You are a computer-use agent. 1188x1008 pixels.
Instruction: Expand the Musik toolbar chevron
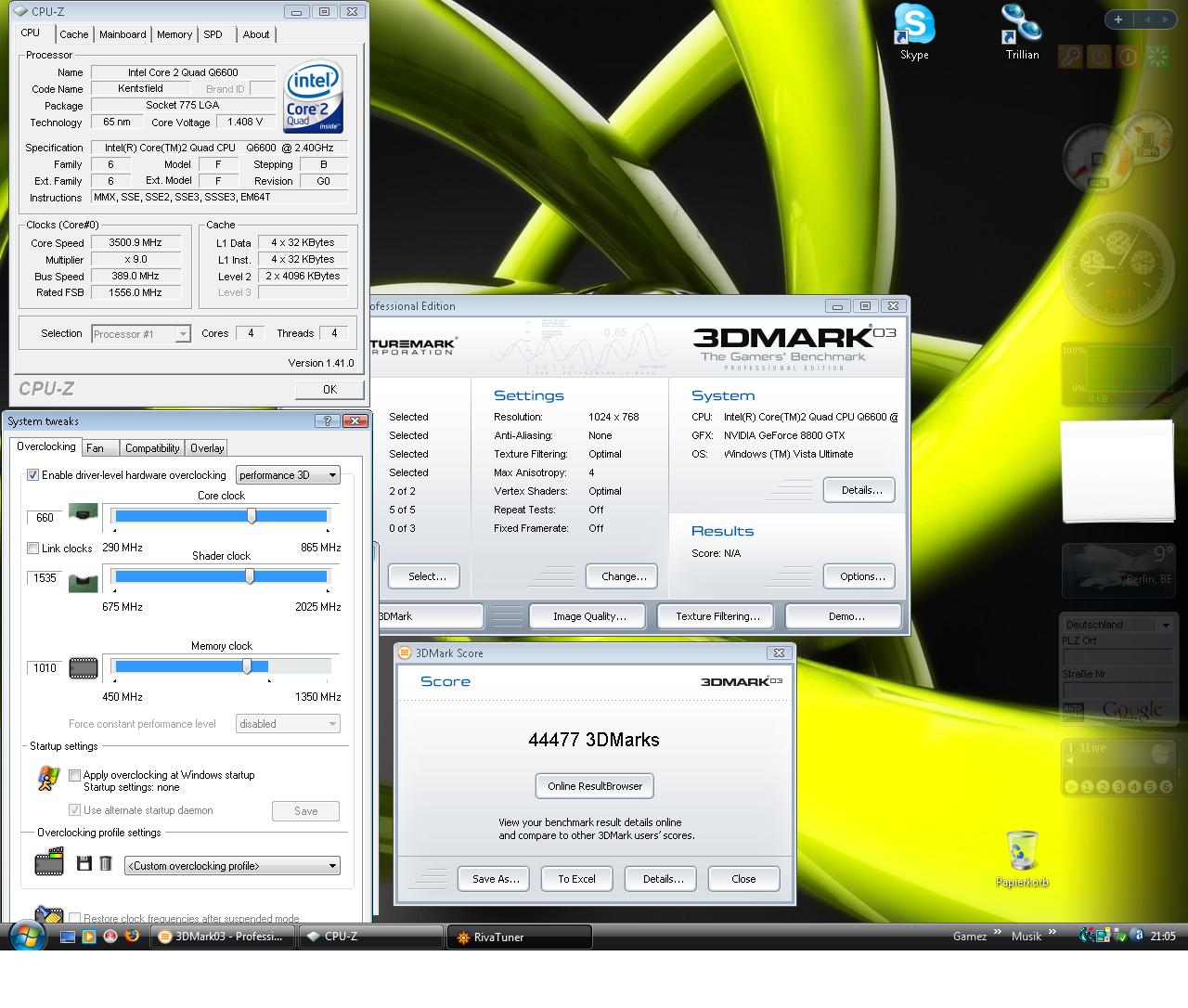coord(1052,932)
